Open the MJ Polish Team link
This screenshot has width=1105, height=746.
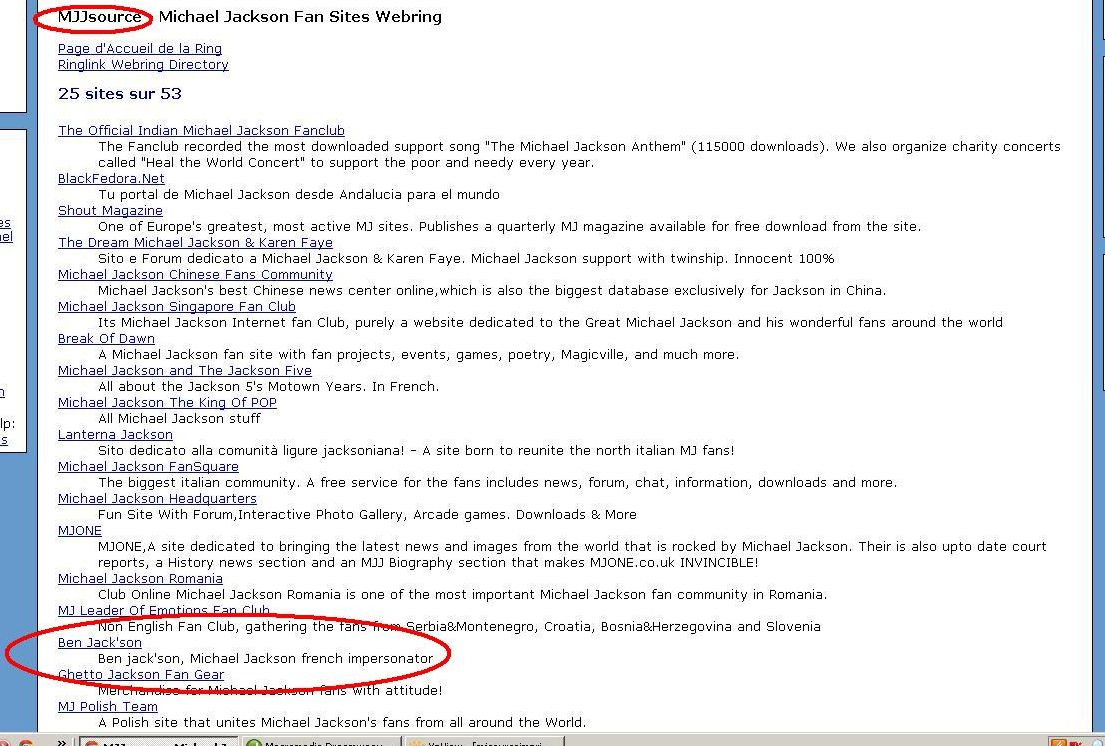108,707
